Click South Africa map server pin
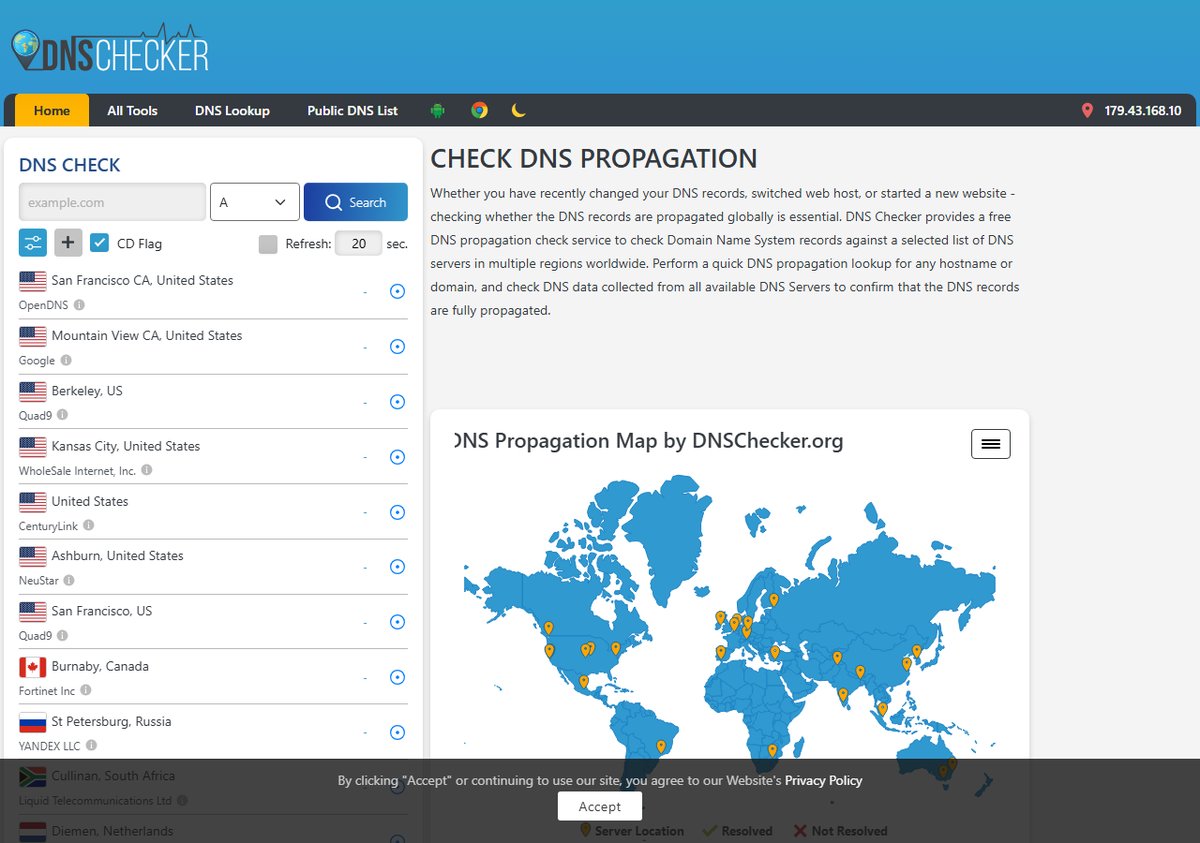1200x843 pixels. point(772,751)
